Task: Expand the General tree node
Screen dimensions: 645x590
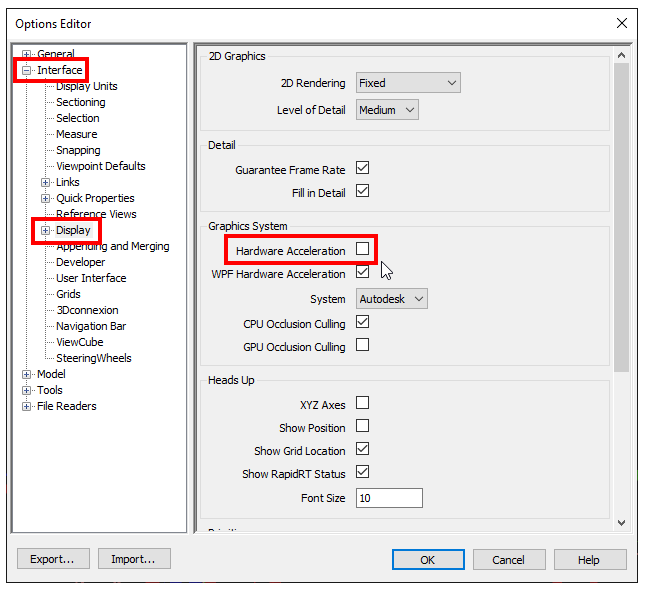Action: tap(26, 54)
